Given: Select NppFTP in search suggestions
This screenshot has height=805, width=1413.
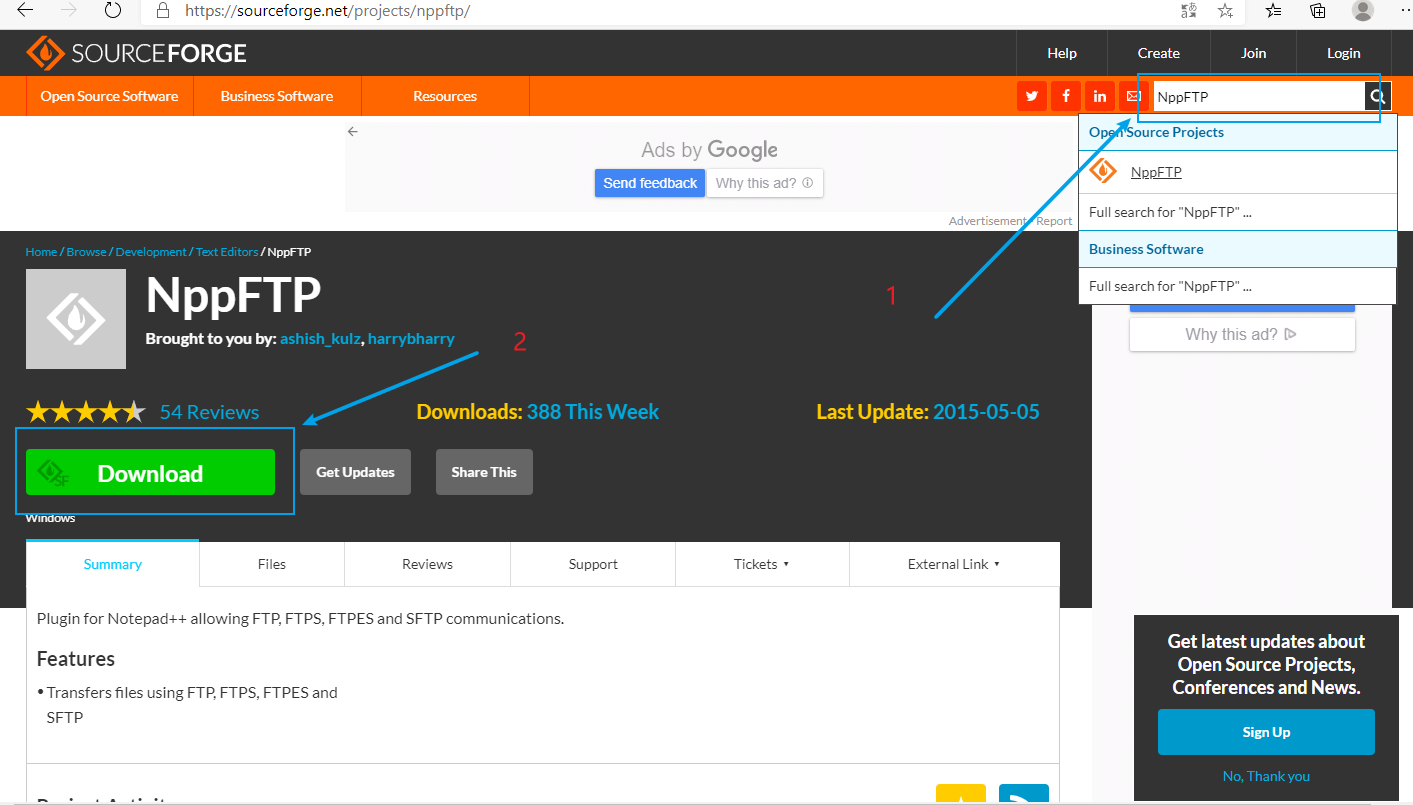Looking at the screenshot, I should tap(1156, 172).
